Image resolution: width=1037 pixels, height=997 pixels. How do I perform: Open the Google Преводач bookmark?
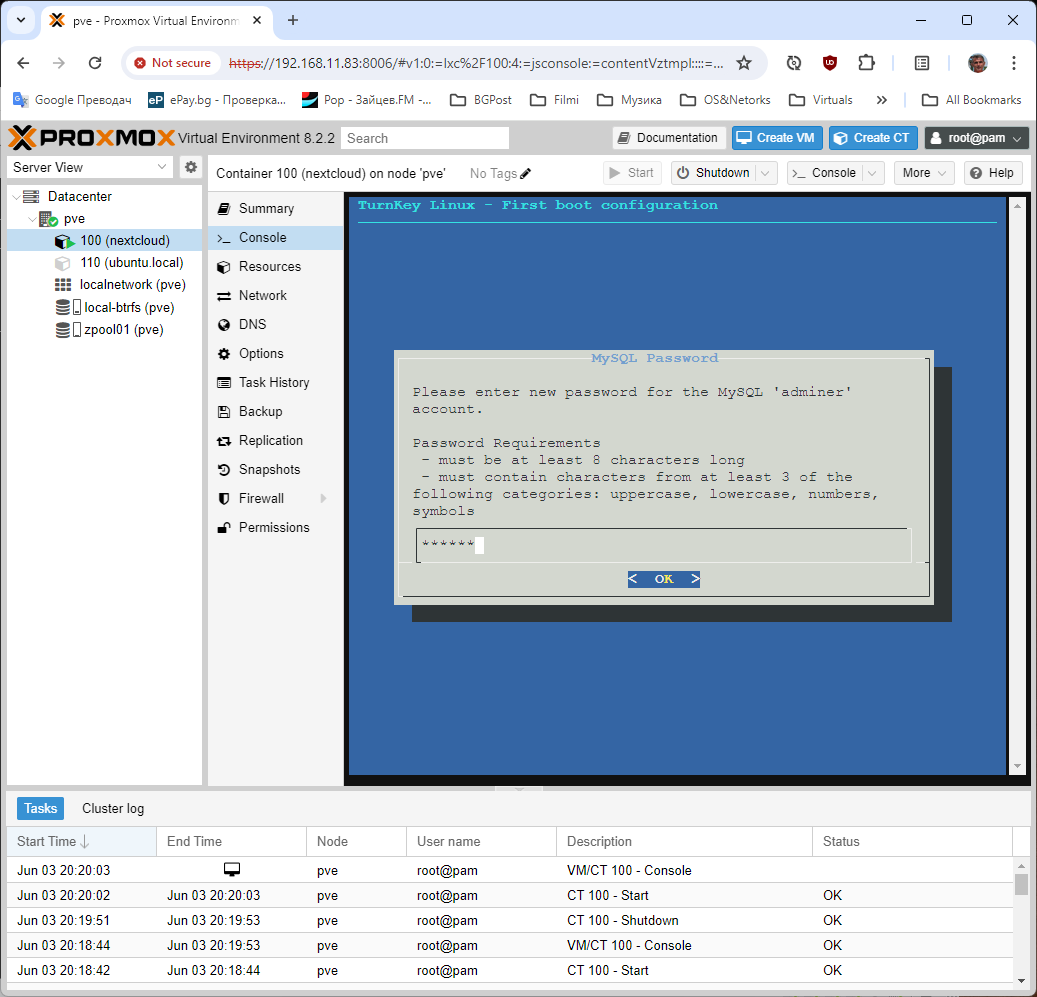(x=72, y=100)
